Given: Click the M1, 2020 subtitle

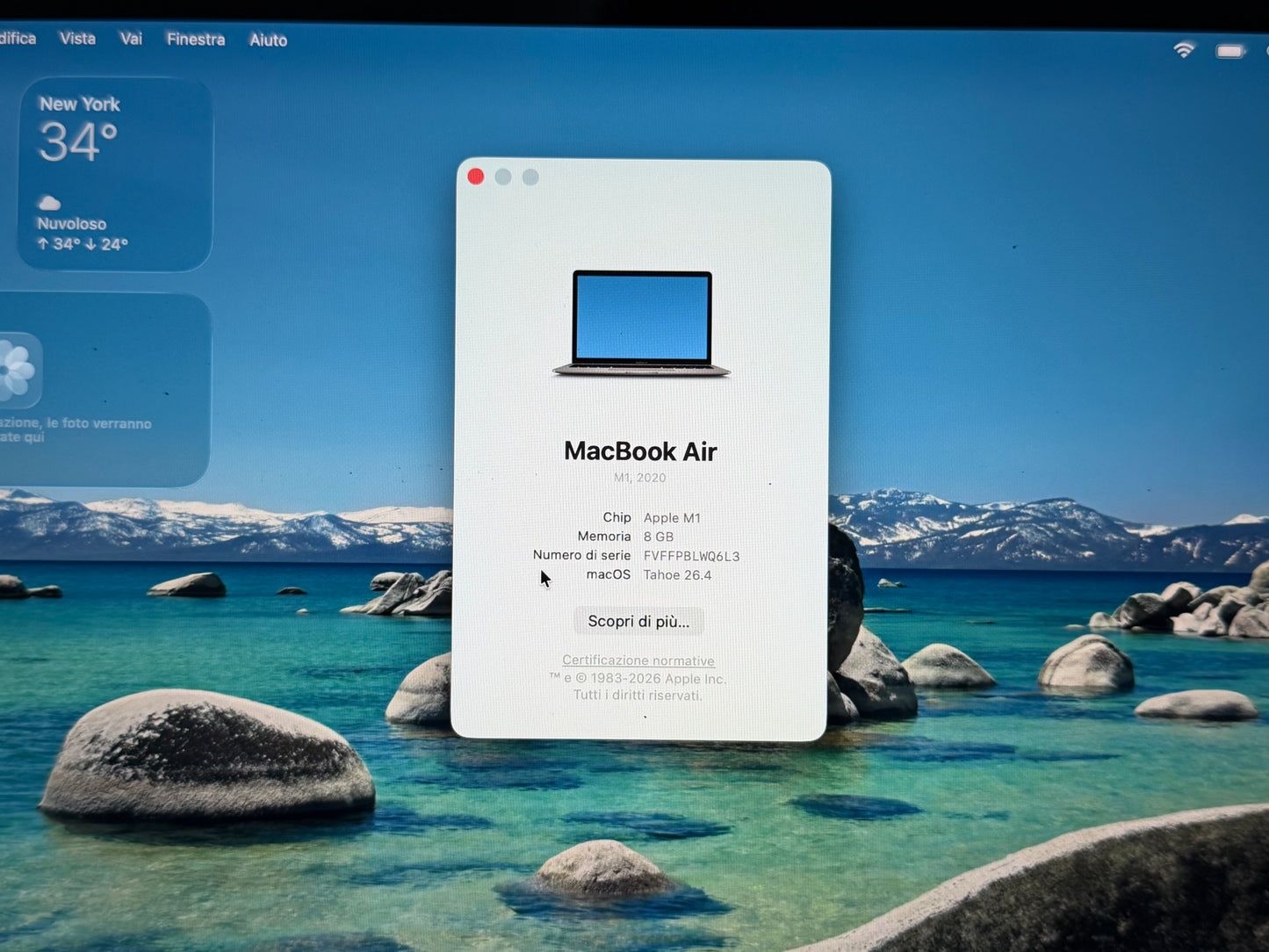Looking at the screenshot, I should tap(639, 478).
